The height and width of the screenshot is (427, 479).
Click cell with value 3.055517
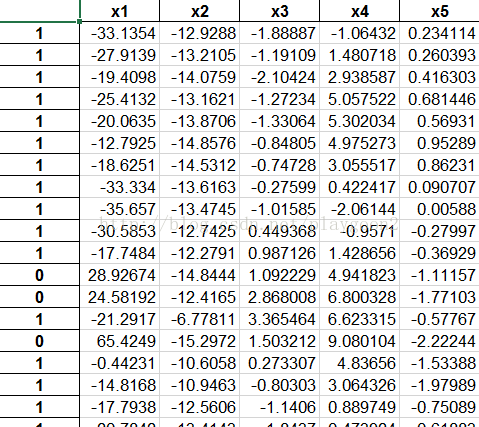click(x=360, y=165)
